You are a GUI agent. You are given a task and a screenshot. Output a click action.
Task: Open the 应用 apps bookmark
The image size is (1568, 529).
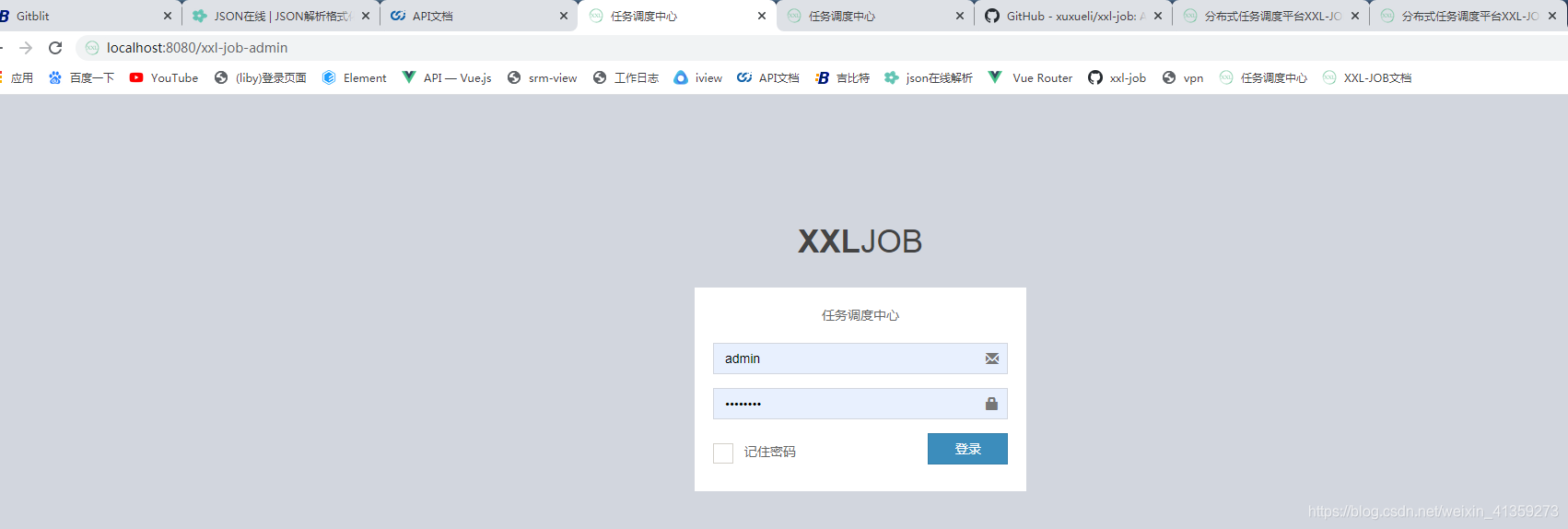tap(18, 78)
